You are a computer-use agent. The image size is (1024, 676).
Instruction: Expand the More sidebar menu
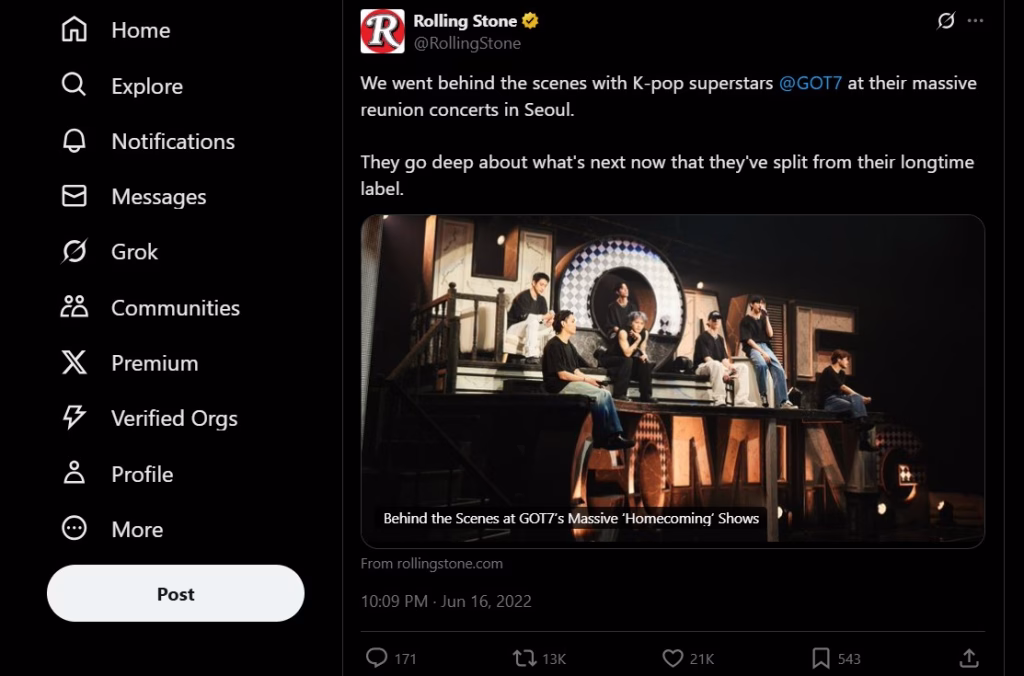tap(135, 530)
